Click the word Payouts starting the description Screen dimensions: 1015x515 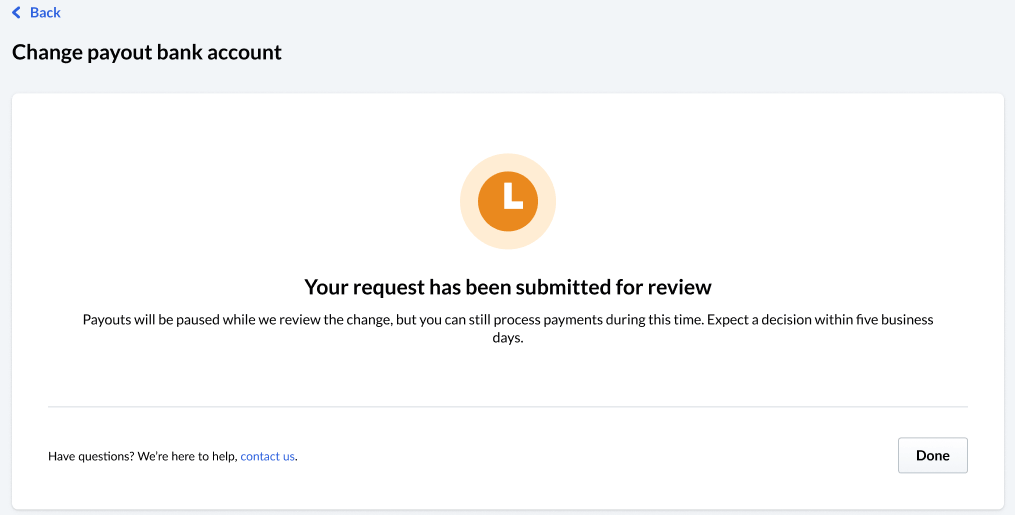[x=107, y=320]
